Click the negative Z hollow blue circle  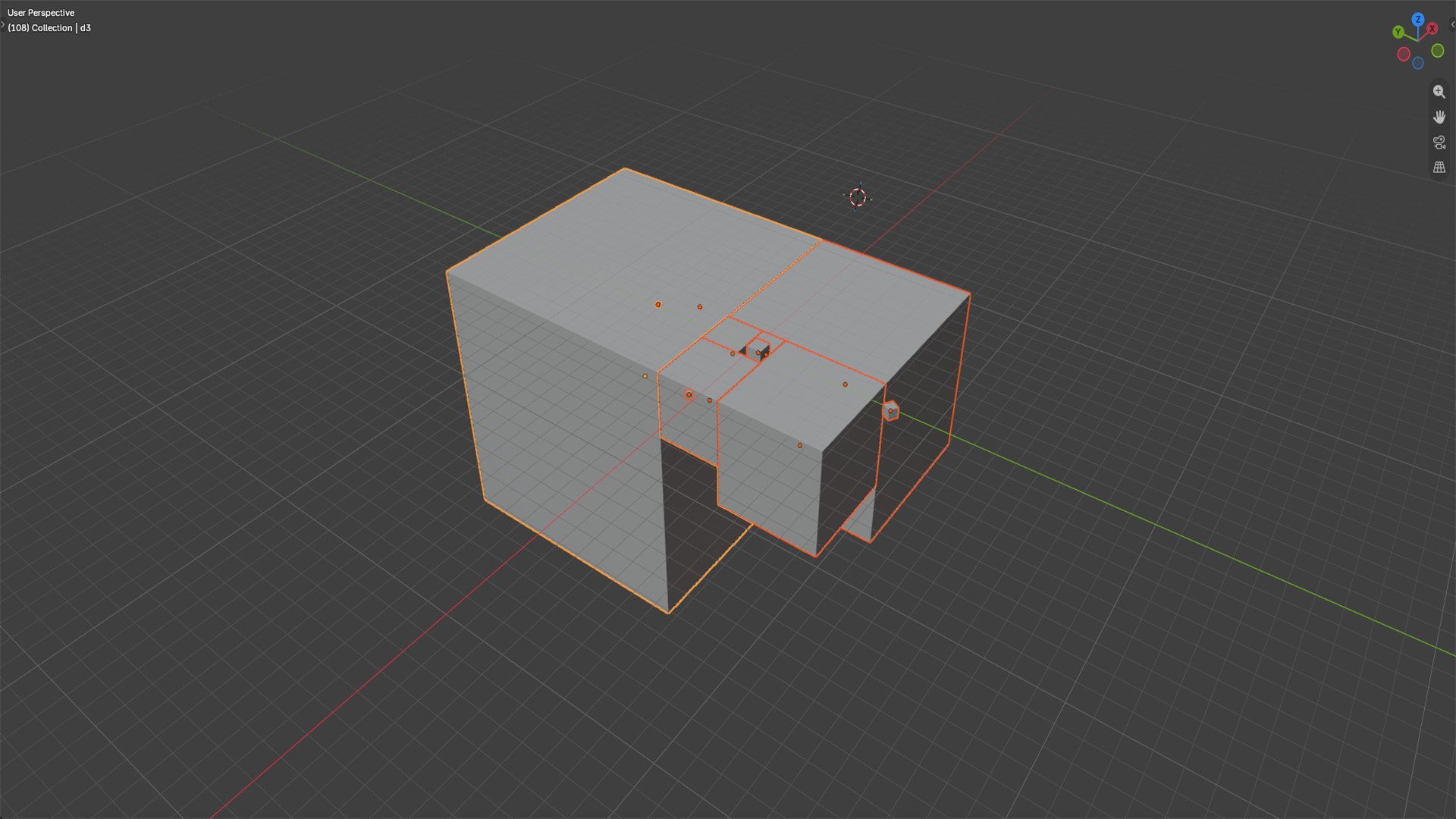click(x=1417, y=64)
